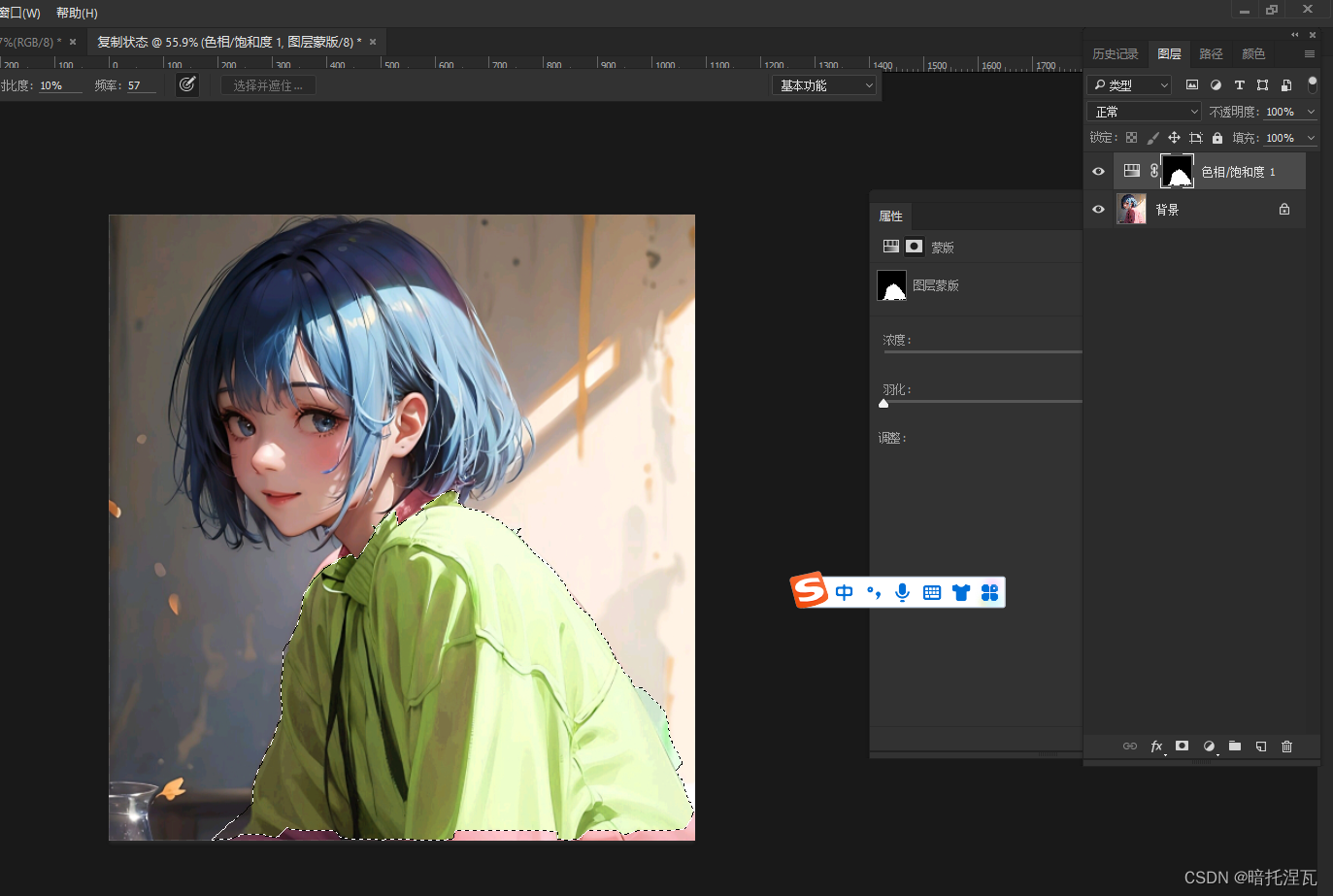Open the 类型 layer filter dropdown
The width and height of the screenshot is (1333, 896).
tap(1129, 85)
